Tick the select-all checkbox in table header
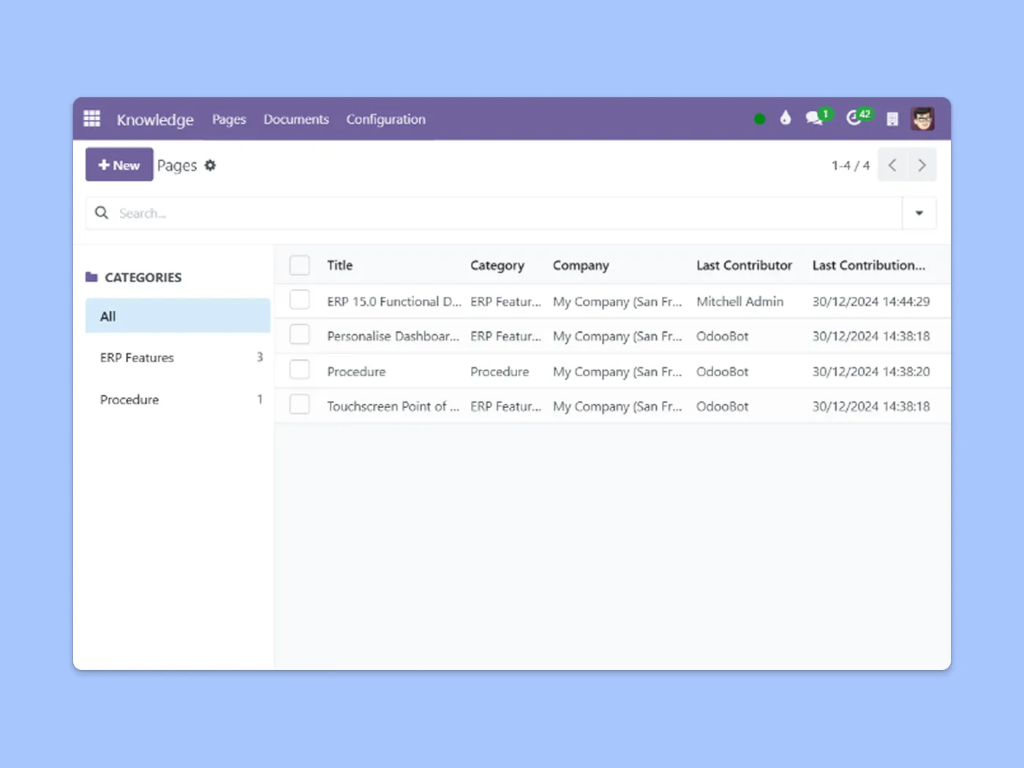The height and width of the screenshot is (768, 1024). click(300, 265)
